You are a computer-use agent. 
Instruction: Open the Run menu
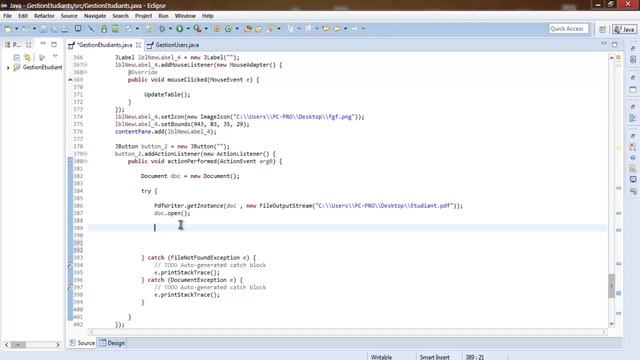point(163,16)
